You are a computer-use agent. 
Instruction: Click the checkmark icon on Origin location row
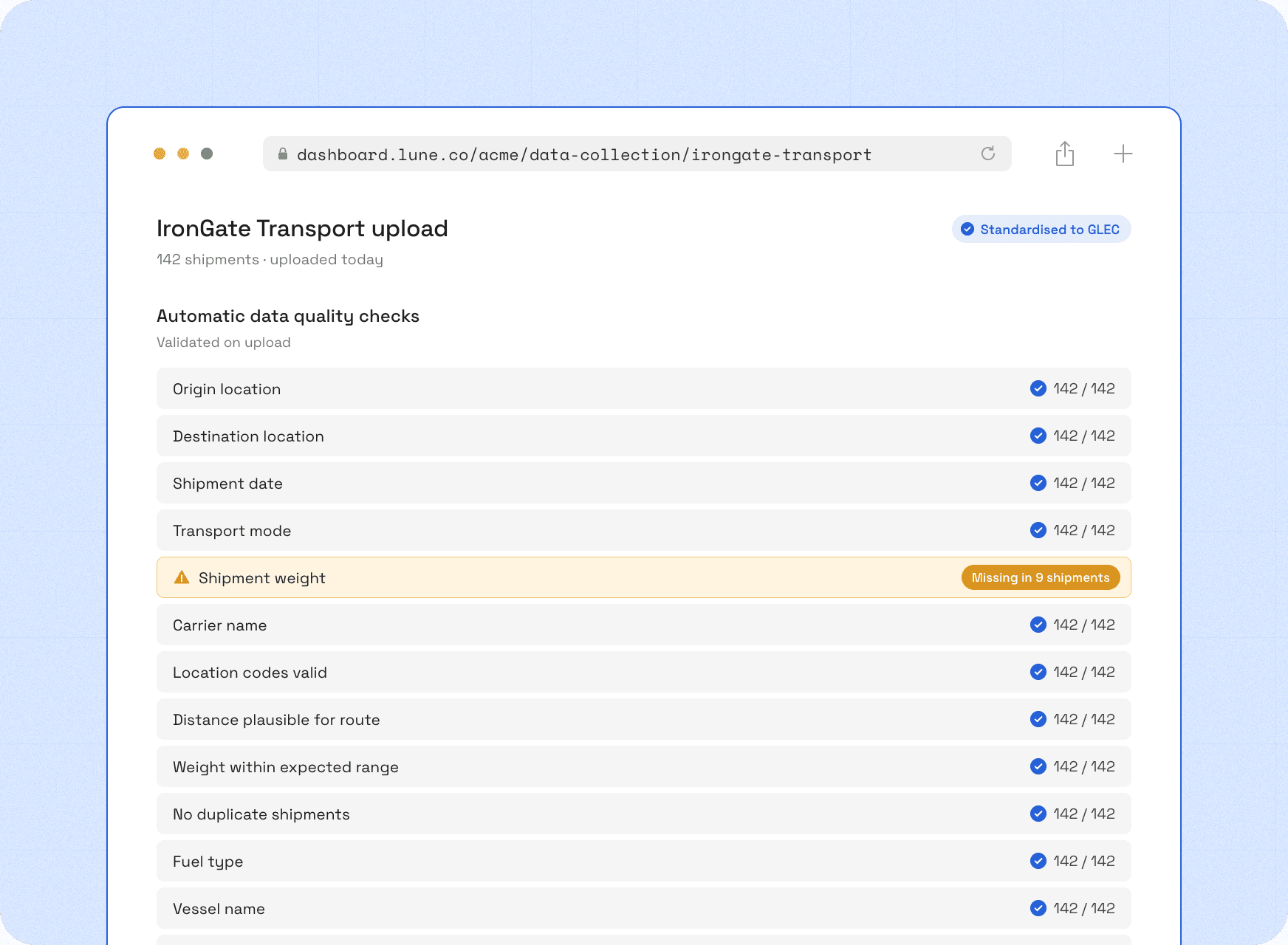pyautogui.click(x=1038, y=388)
